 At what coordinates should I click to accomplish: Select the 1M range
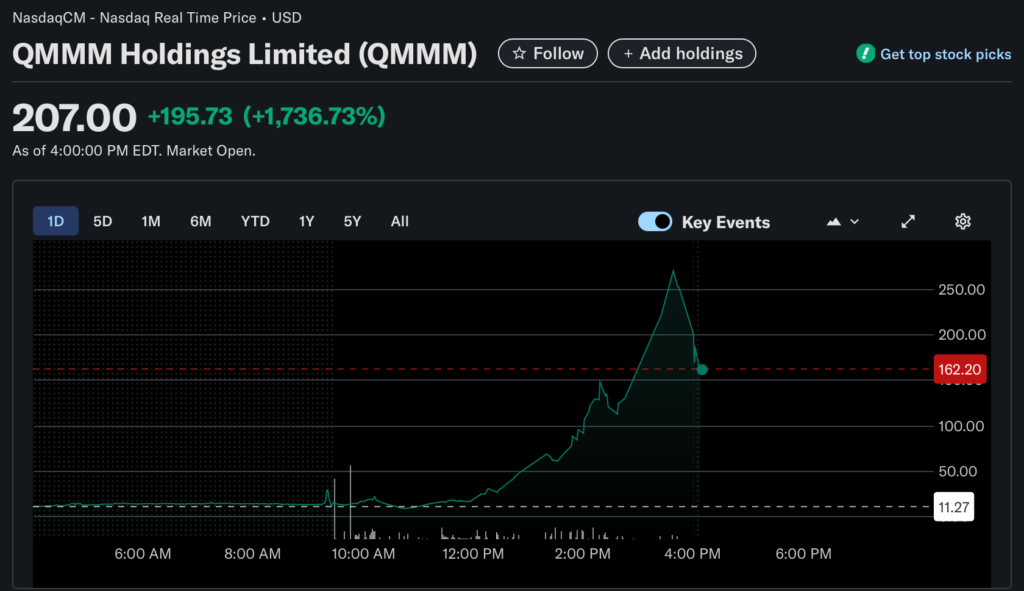point(151,221)
